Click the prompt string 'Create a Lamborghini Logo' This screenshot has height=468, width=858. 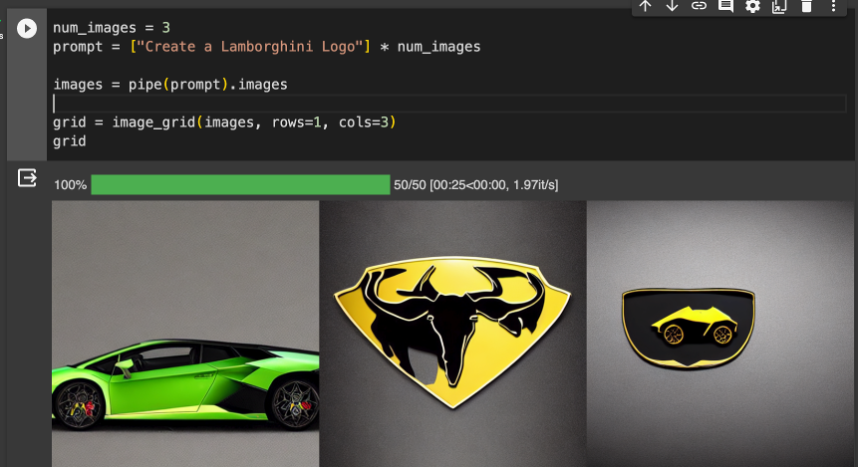[x=250, y=47]
